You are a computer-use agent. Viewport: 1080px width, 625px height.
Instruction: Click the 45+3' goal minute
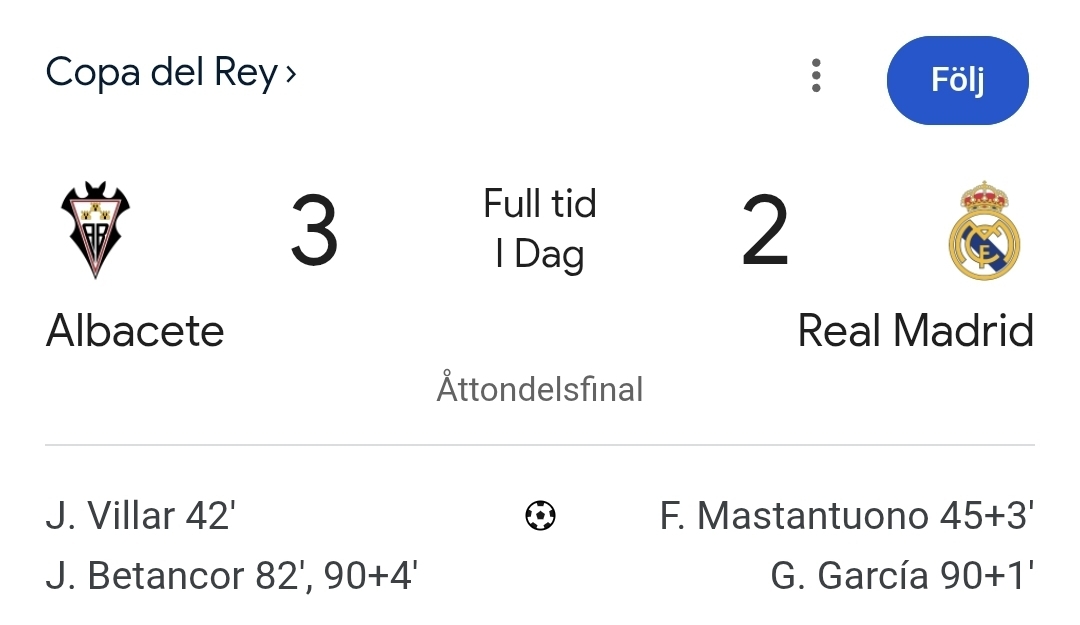point(986,516)
